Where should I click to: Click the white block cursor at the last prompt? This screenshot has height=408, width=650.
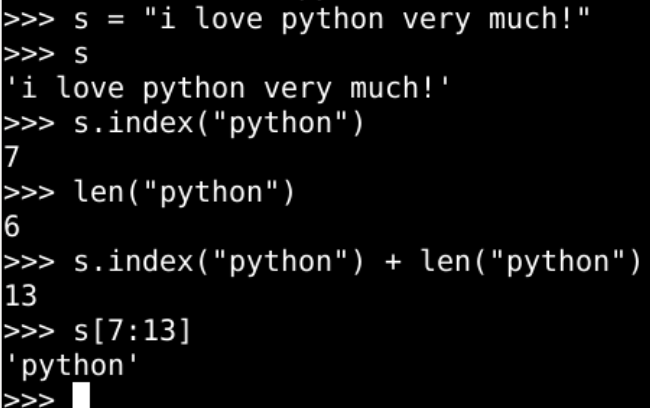pos(81,398)
